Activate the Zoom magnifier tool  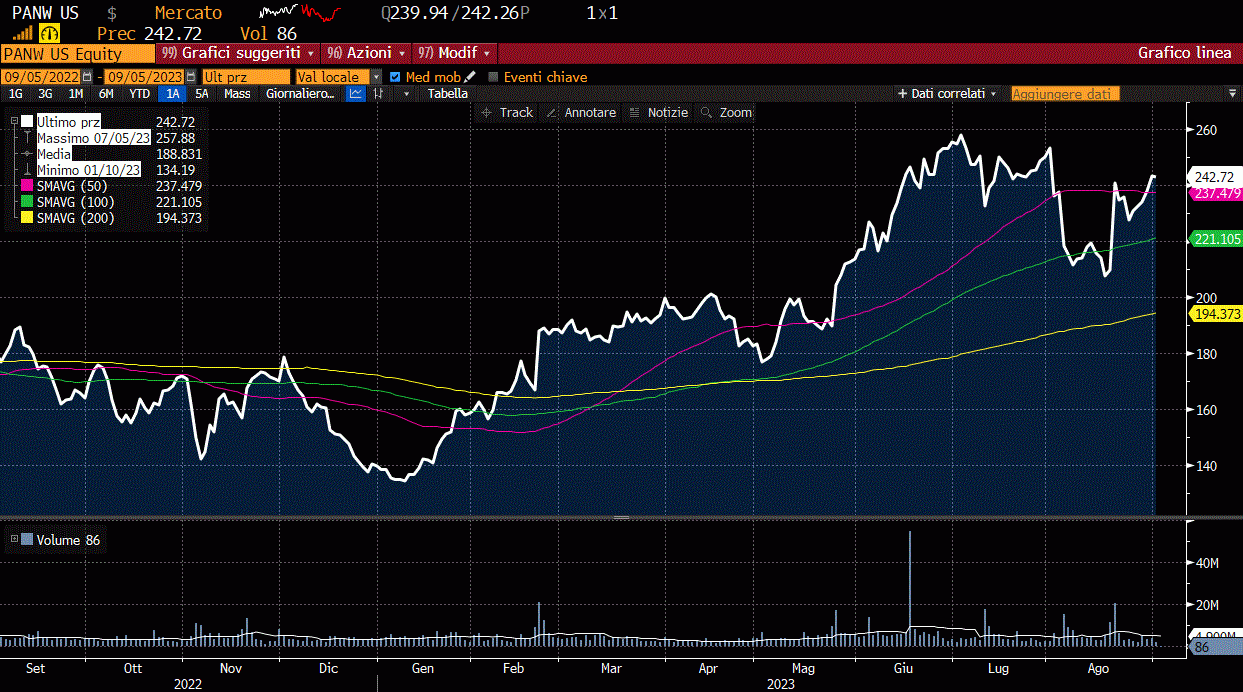pos(727,113)
